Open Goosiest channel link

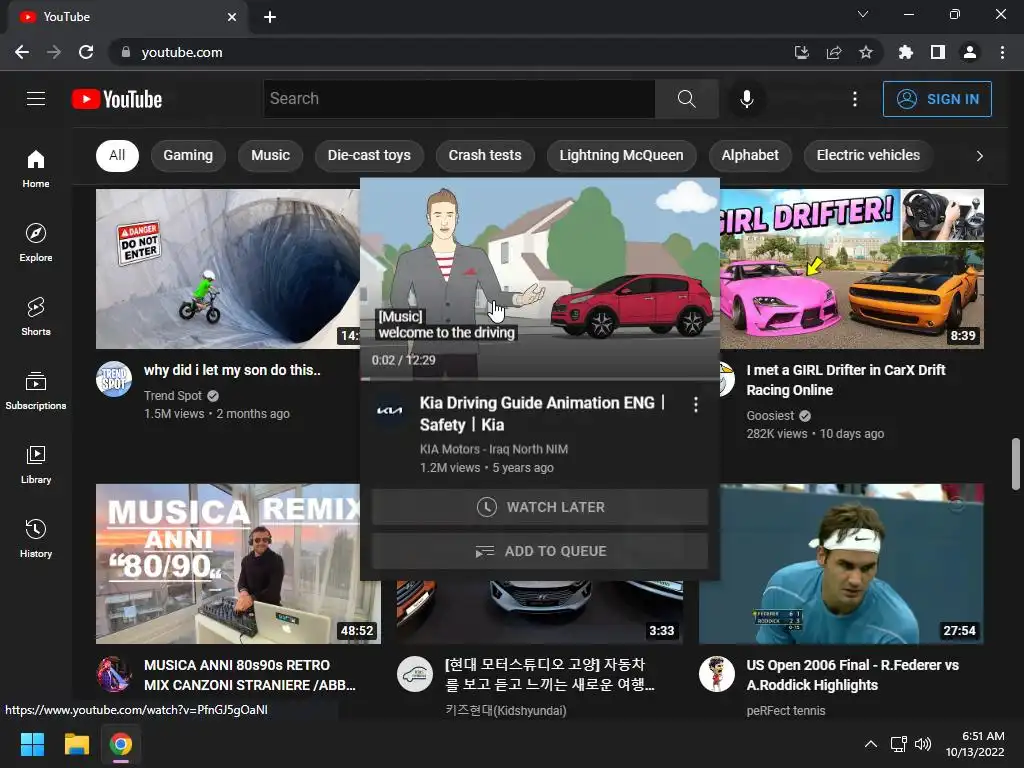click(x=771, y=415)
